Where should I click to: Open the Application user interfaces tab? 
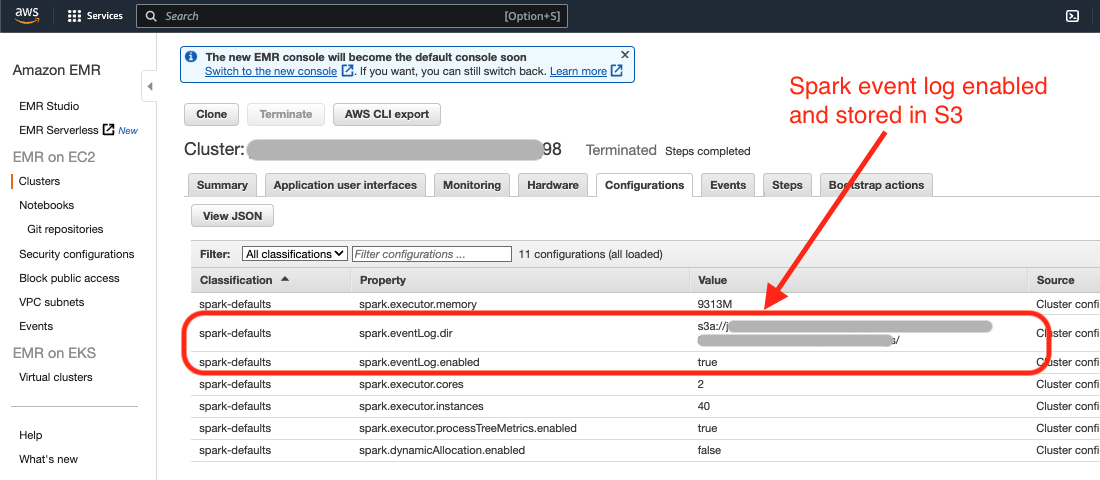point(345,185)
